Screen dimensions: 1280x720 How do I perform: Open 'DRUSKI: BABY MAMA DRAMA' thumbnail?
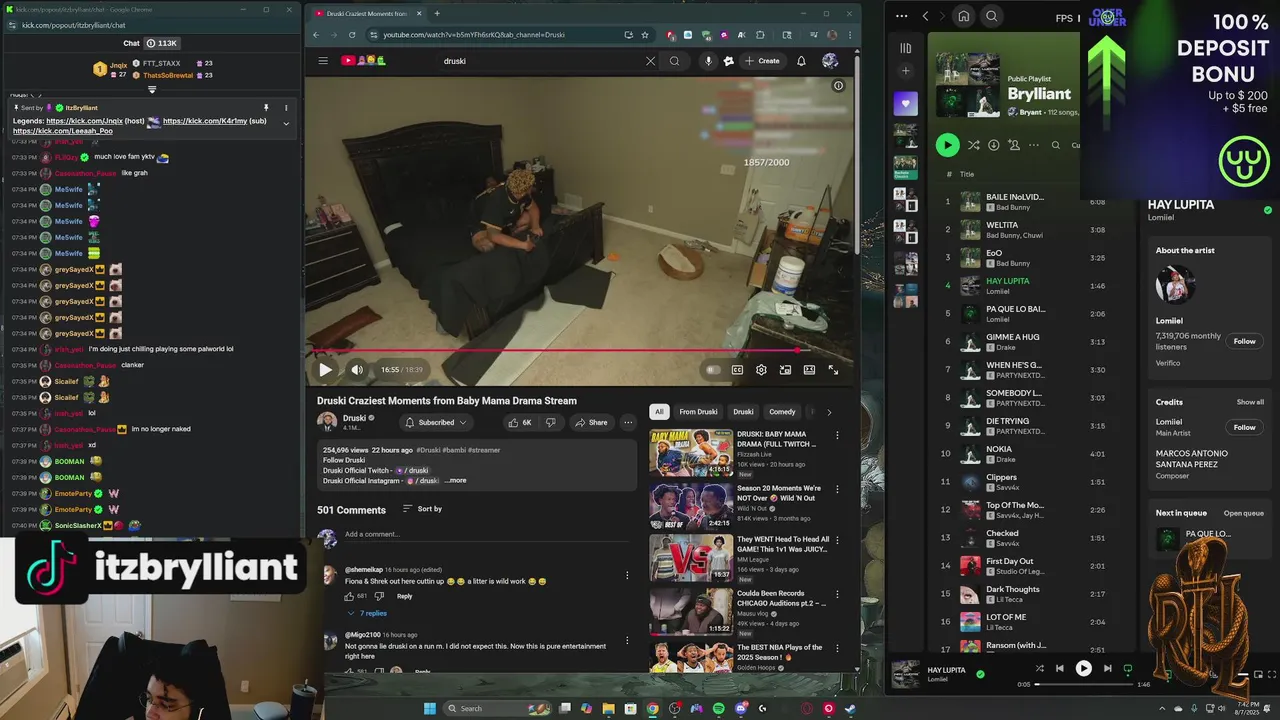click(x=691, y=453)
